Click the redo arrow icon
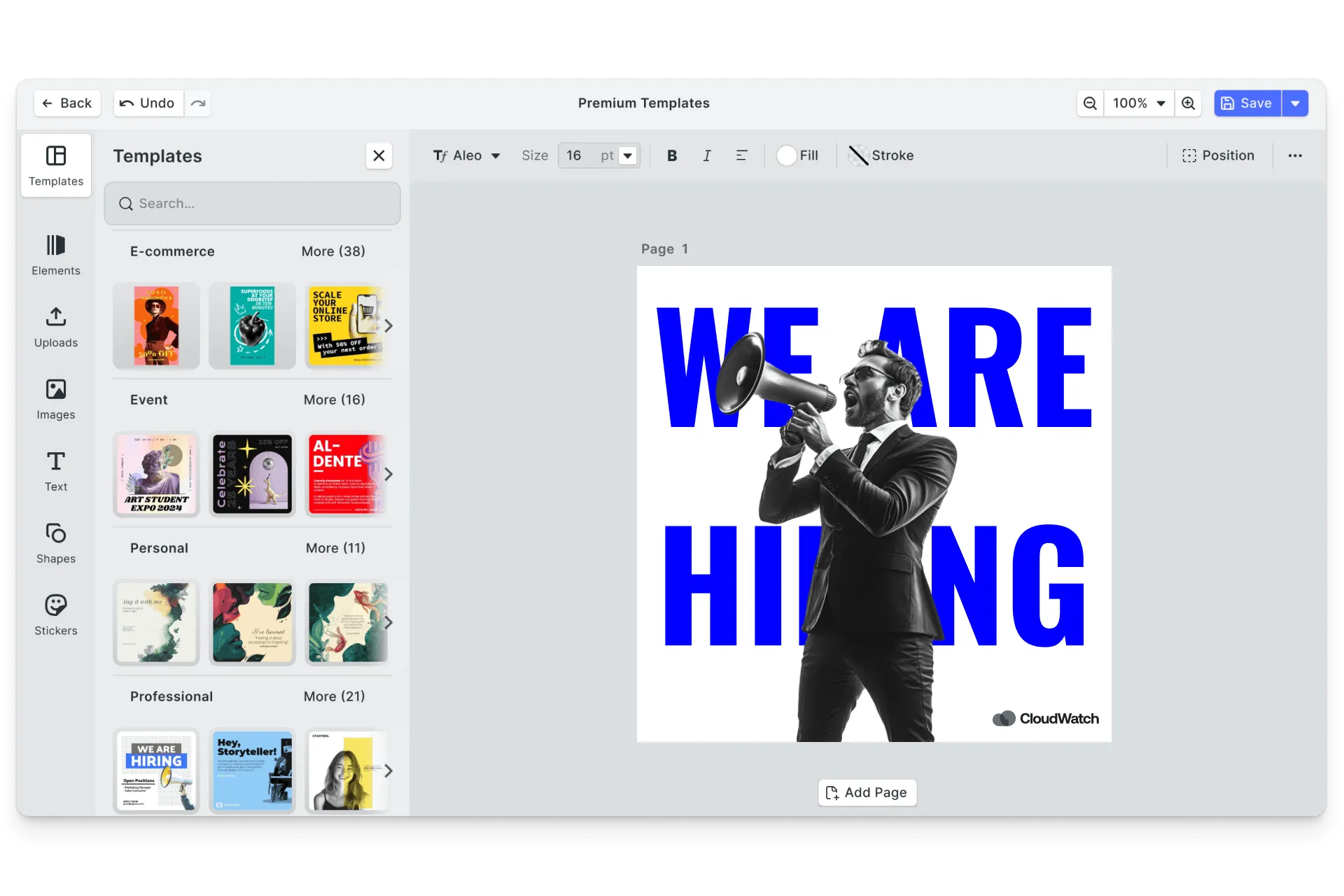1344x896 pixels. (198, 103)
